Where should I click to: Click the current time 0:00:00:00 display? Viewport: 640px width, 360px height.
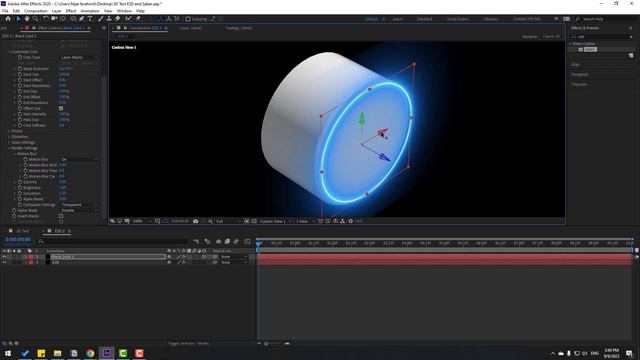pos(18,240)
